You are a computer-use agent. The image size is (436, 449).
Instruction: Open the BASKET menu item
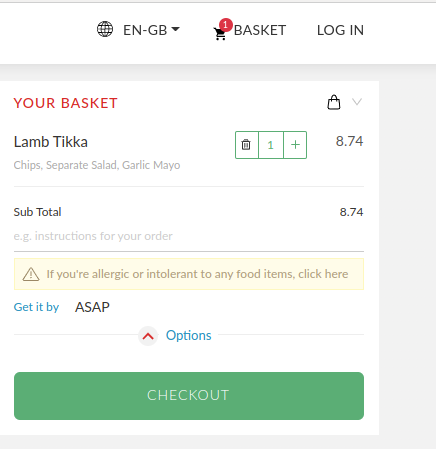pyautogui.click(x=260, y=30)
